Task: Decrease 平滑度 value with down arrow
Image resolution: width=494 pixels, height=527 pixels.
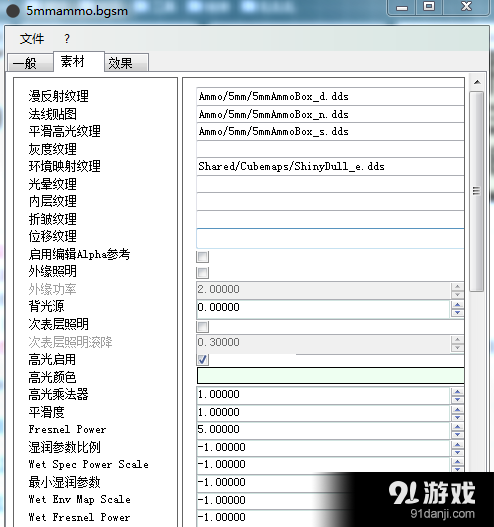Action: 457,417
